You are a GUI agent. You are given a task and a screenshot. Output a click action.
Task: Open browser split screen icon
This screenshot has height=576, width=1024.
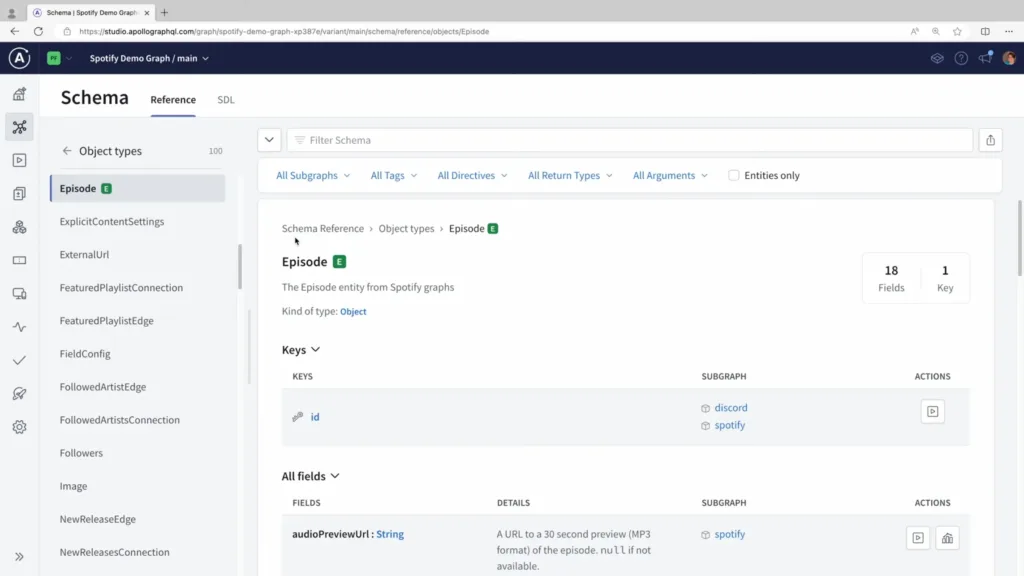pos(985,31)
